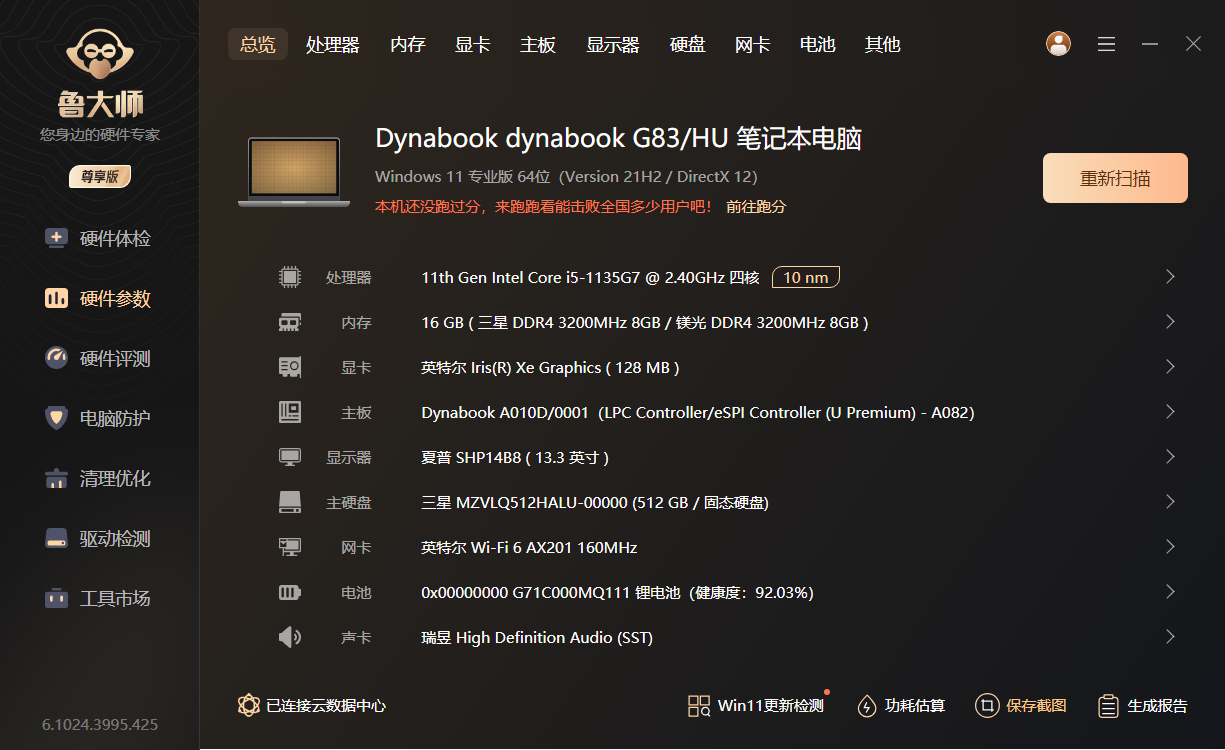1225x750 pixels.
Task: Click the 主硬盘 drive icon
Action: pyautogui.click(x=290, y=502)
